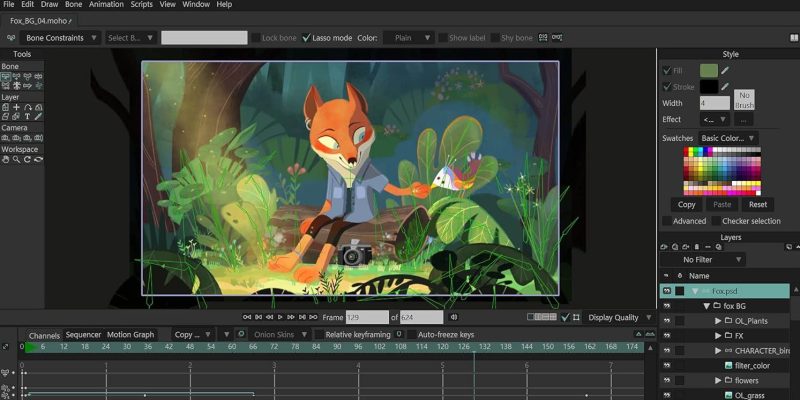Image resolution: width=800 pixels, height=400 pixels.
Task: Enable the Lock bone checkbox
Action: [256, 38]
